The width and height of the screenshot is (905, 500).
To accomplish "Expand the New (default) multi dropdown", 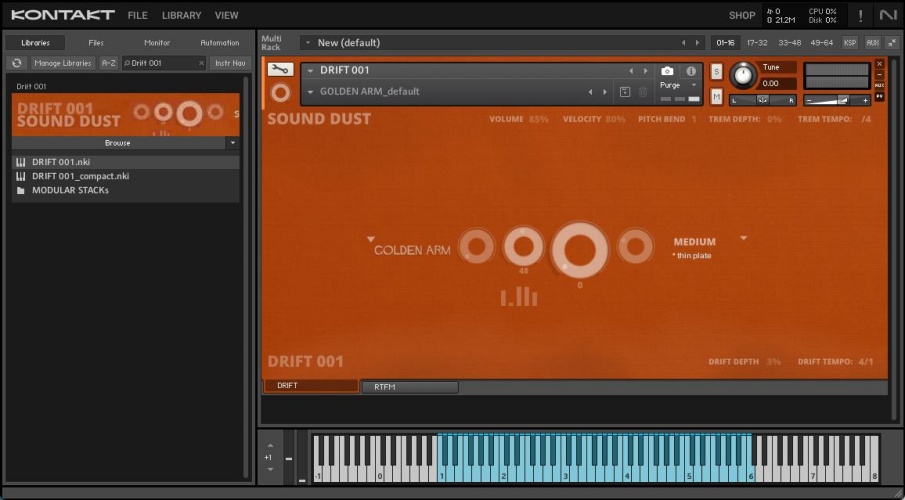I will pos(306,43).
